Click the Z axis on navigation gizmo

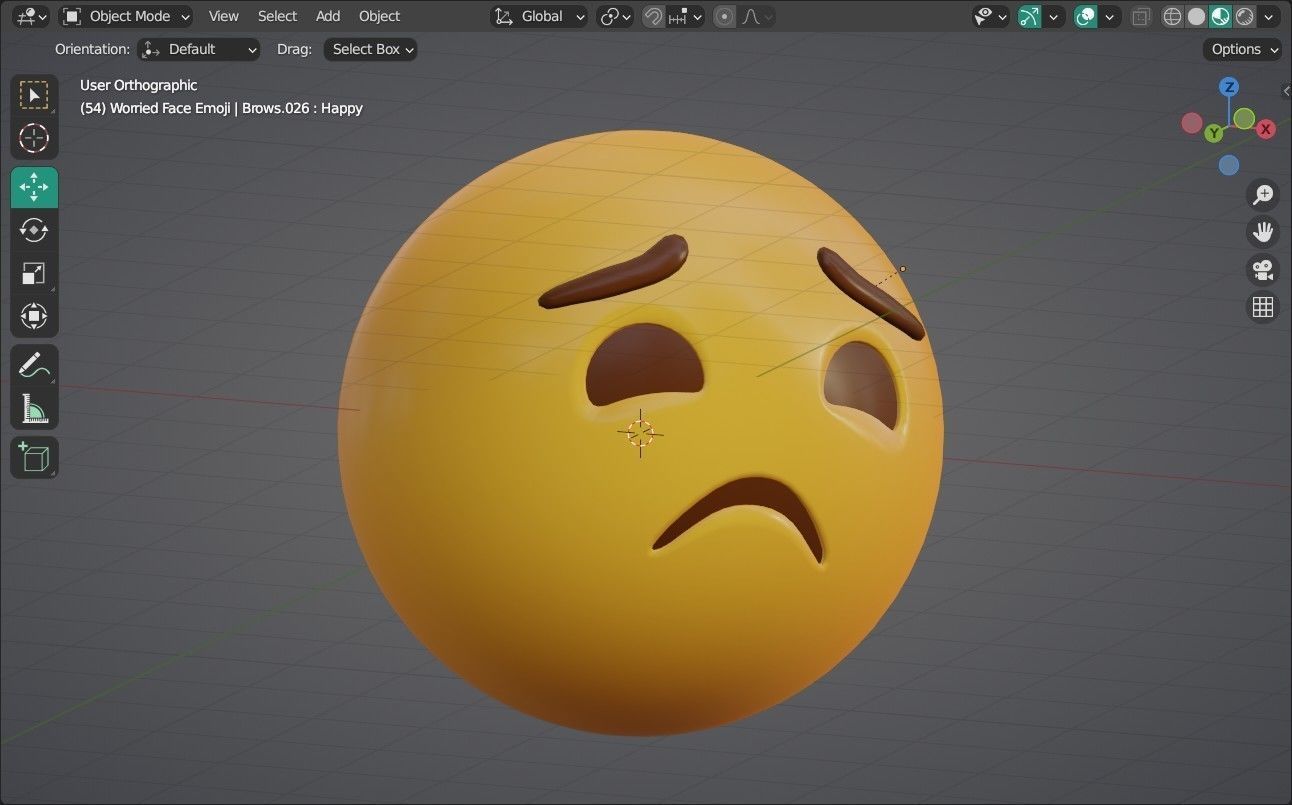tap(1230, 87)
